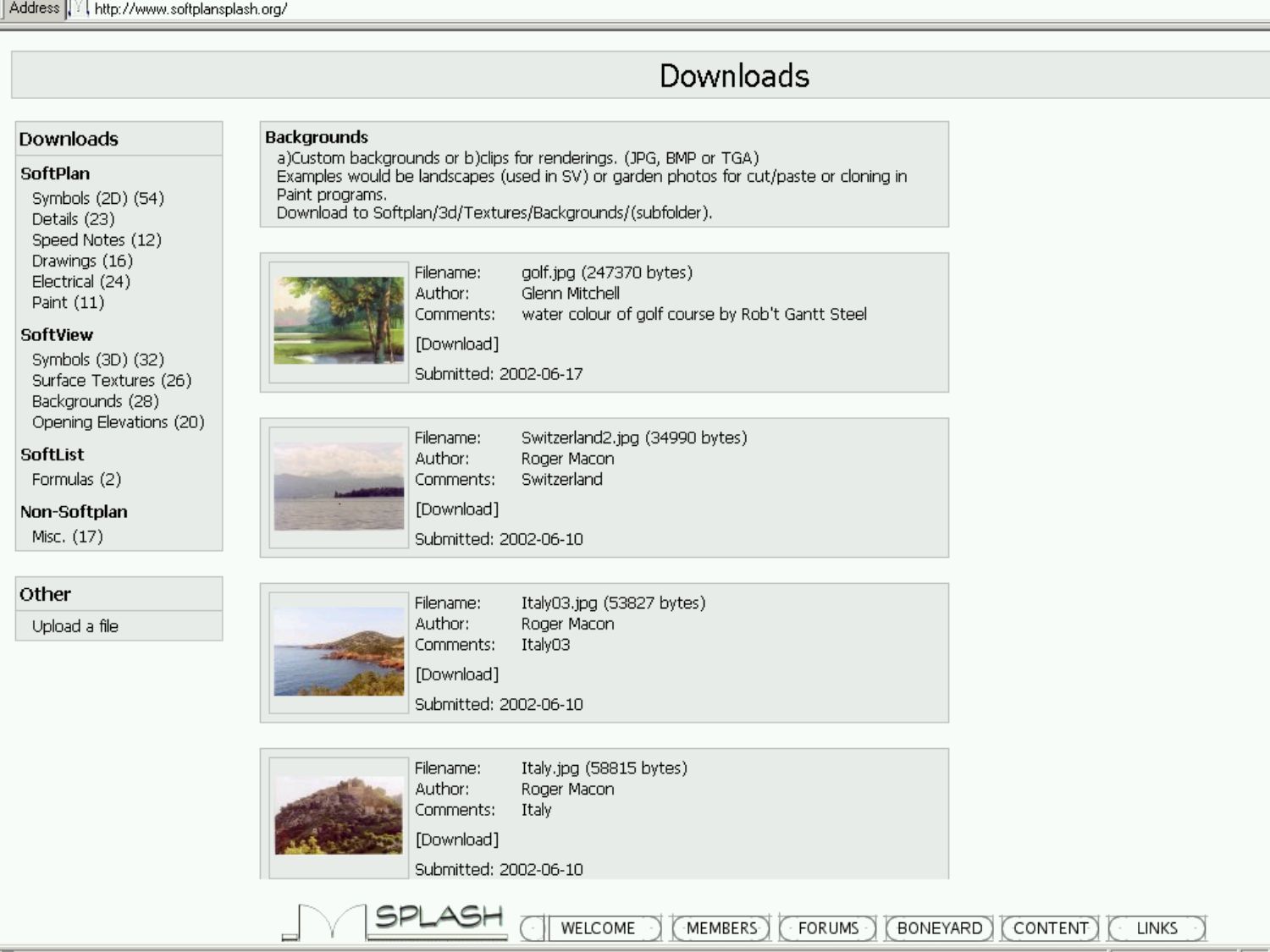
Task: Open the MEMBERS navigation tab
Action: click(x=721, y=928)
